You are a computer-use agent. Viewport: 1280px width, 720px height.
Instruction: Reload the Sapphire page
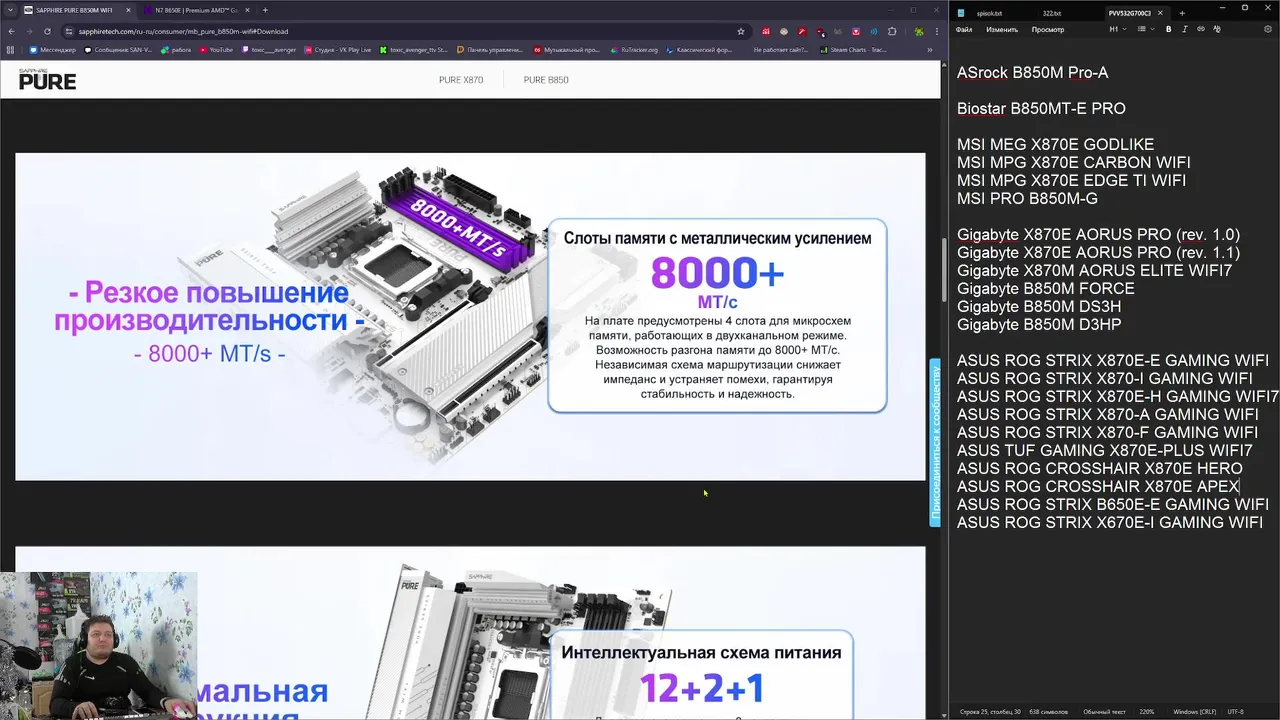47,31
